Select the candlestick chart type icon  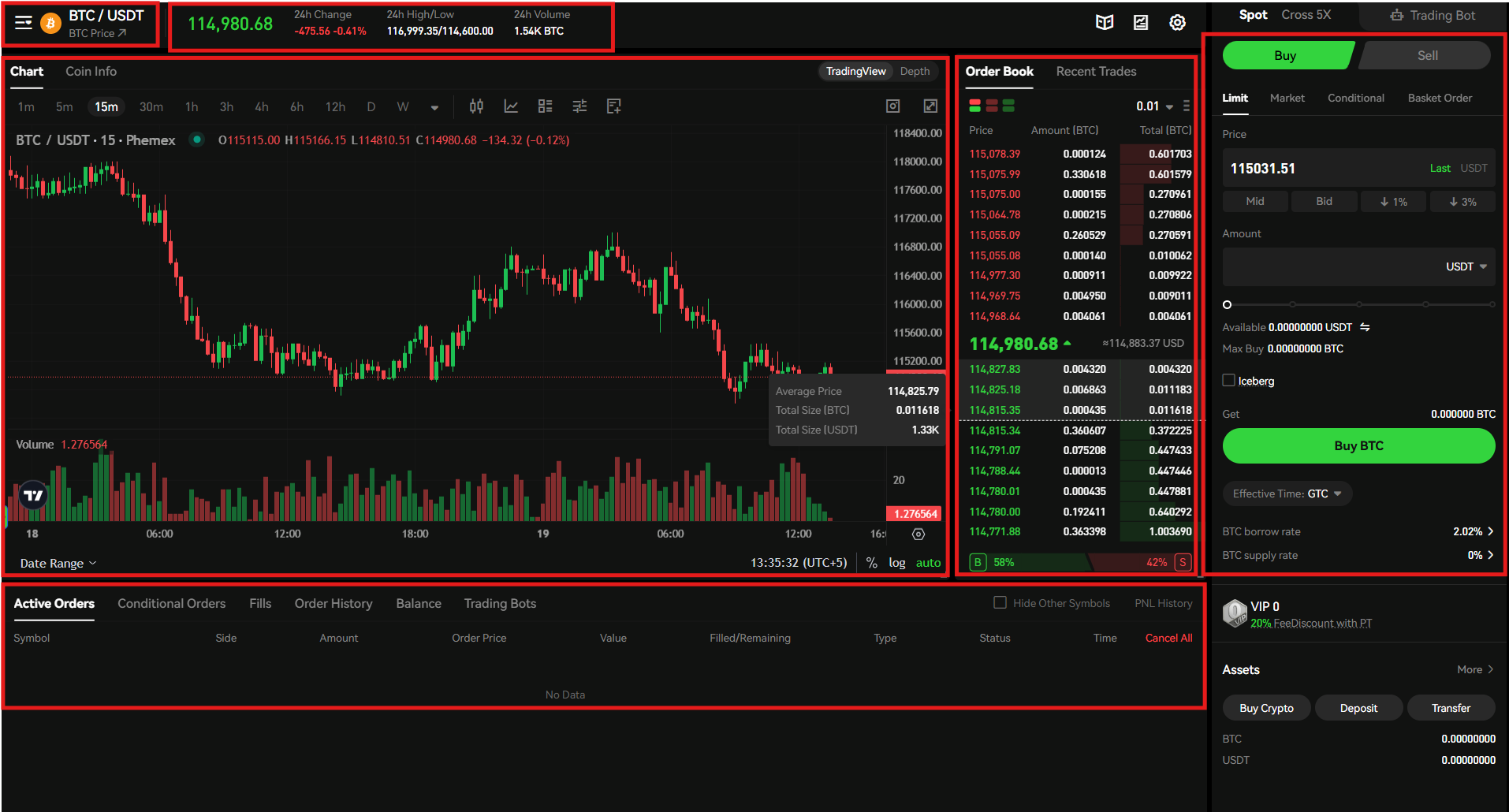tap(476, 106)
